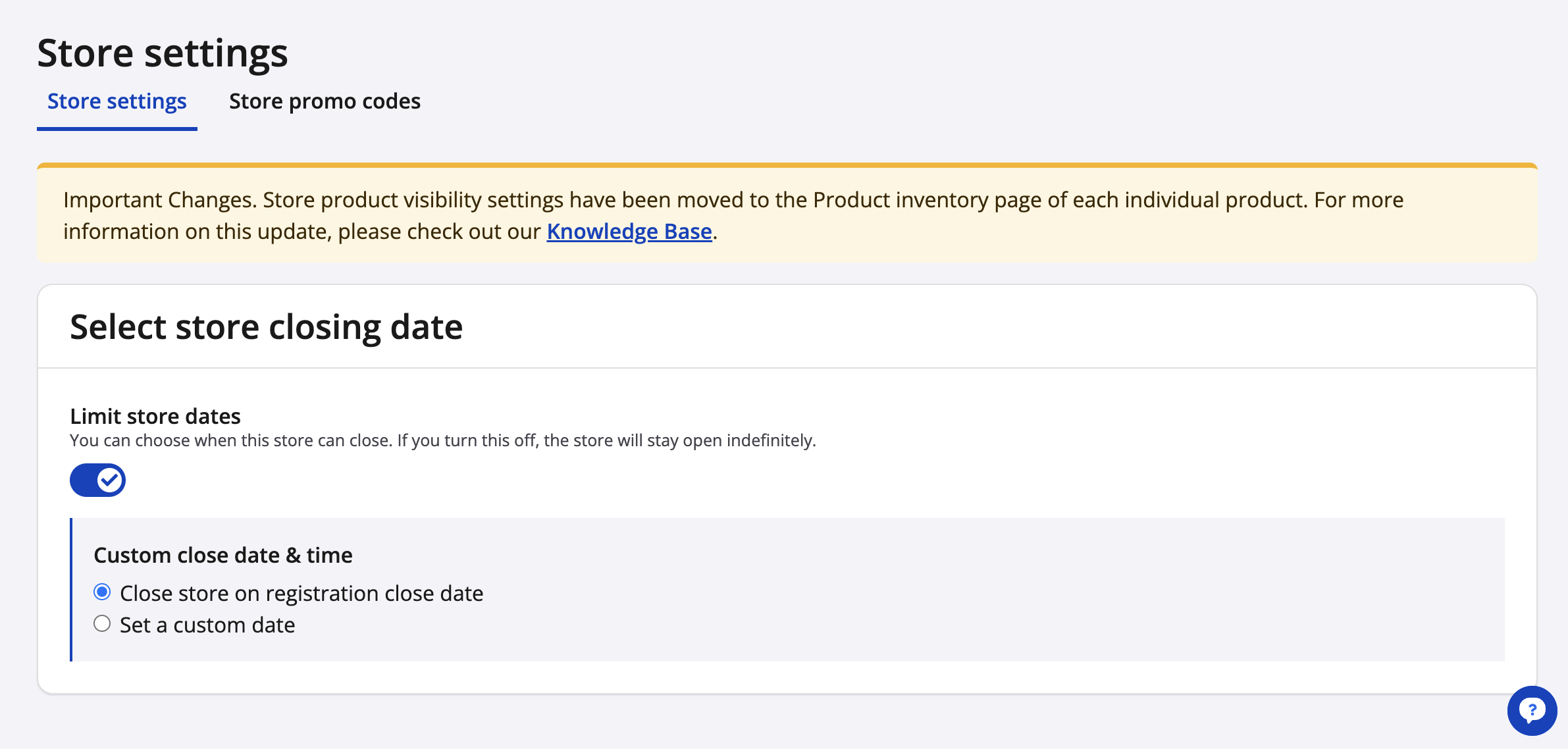Click the Custom close date & time heading
1568x749 pixels.
pos(223,555)
